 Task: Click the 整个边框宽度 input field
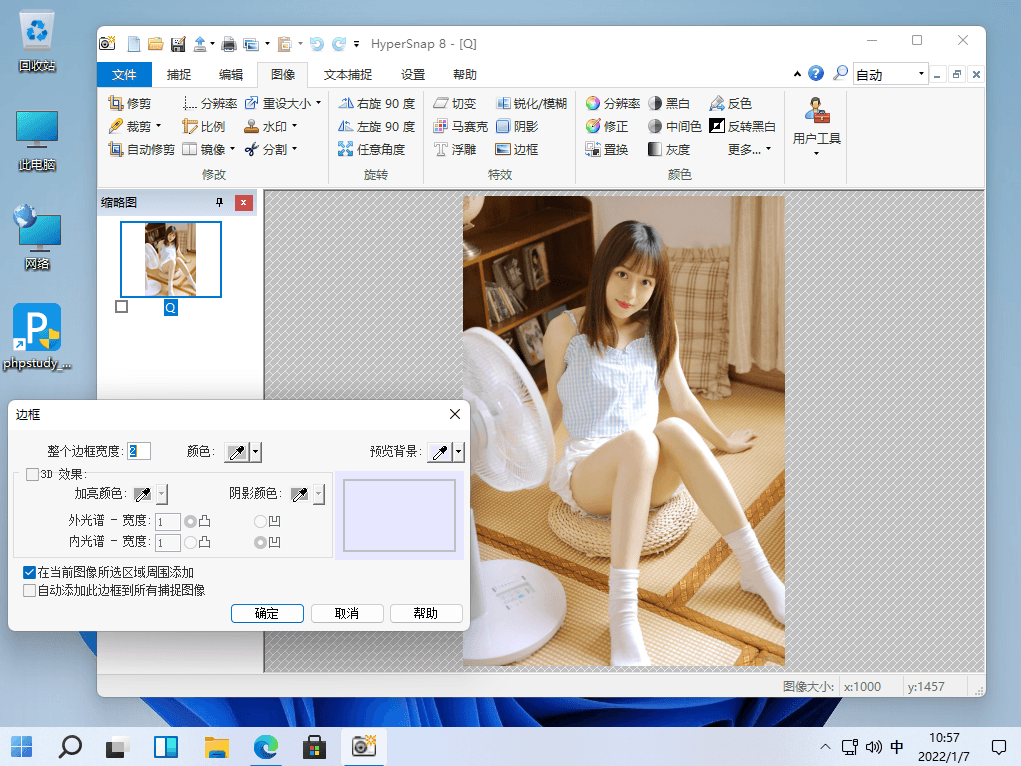pos(139,452)
